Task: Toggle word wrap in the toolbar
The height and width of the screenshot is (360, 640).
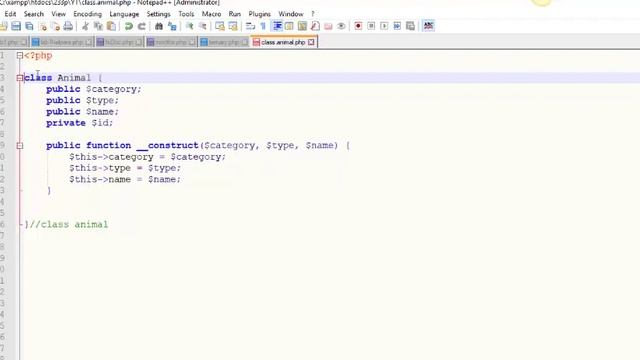Action: click(x=250, y=27)
